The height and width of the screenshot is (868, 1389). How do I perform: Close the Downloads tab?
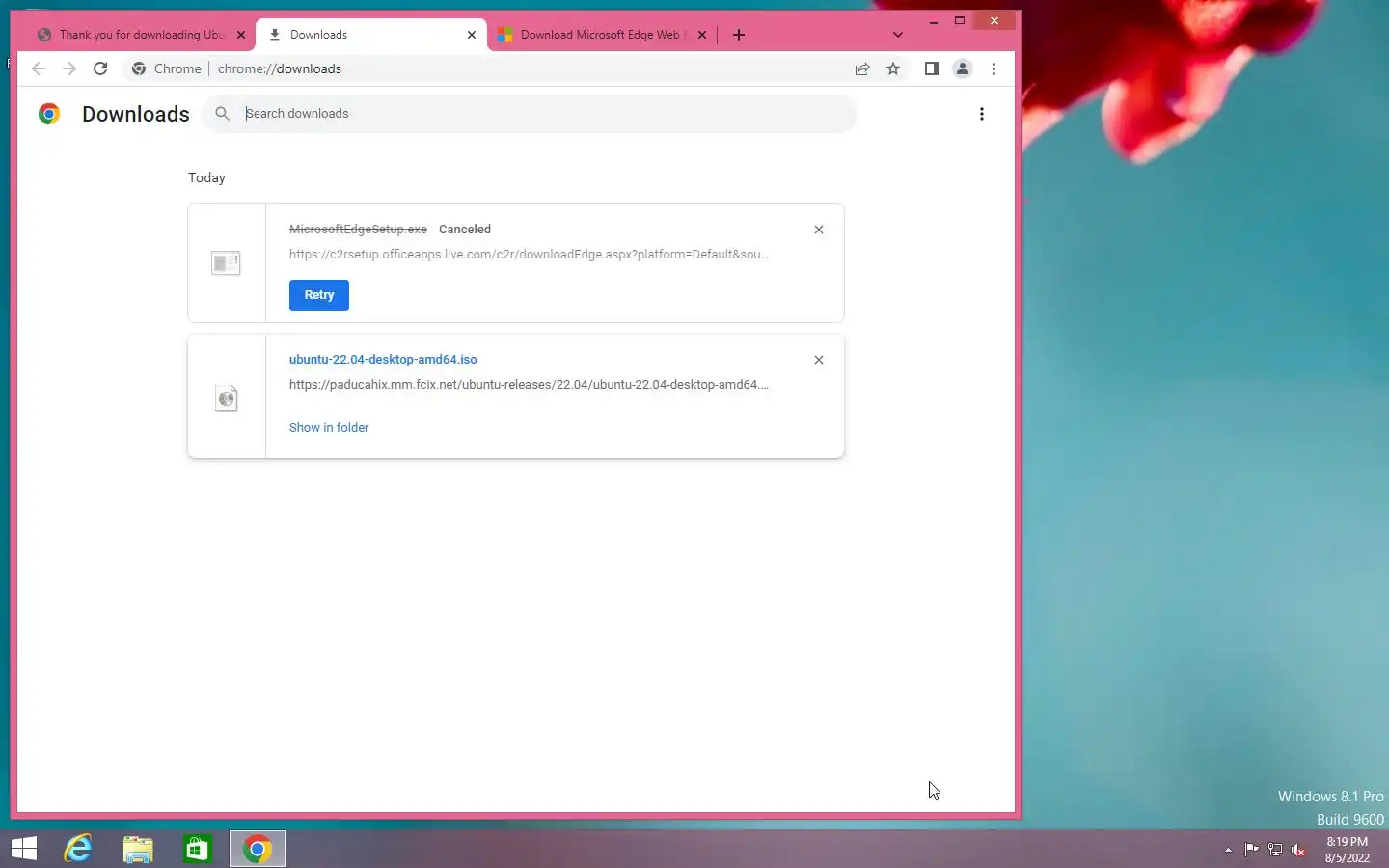[x=472, y=35]
